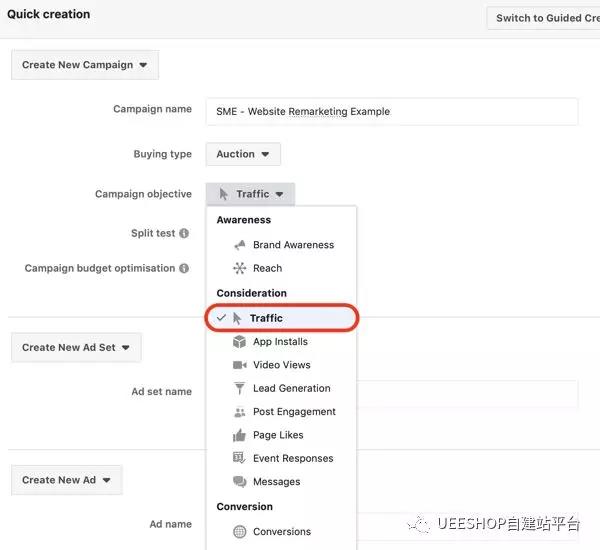
Task: Click the Split test info icon
Action: pos(184,233)
